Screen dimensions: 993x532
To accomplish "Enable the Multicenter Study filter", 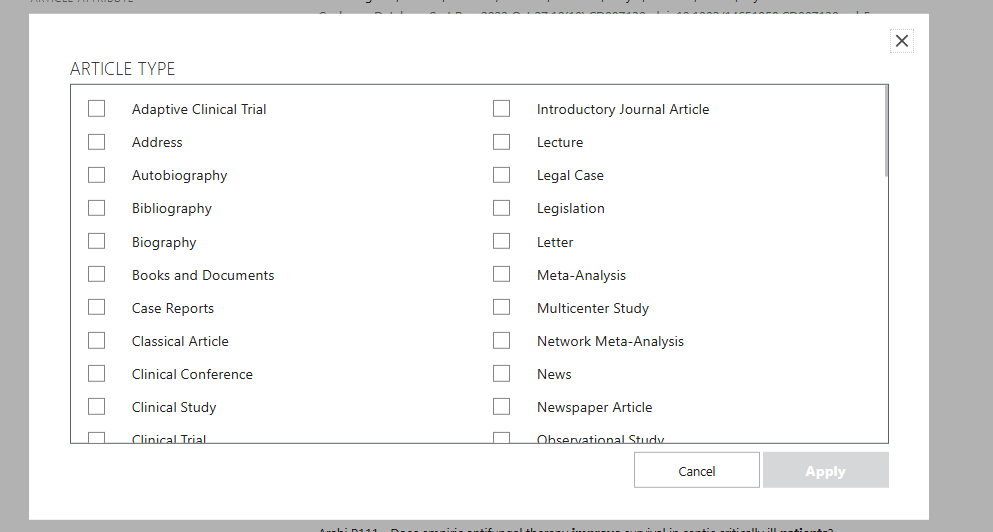I will click(x=502, y=308).
